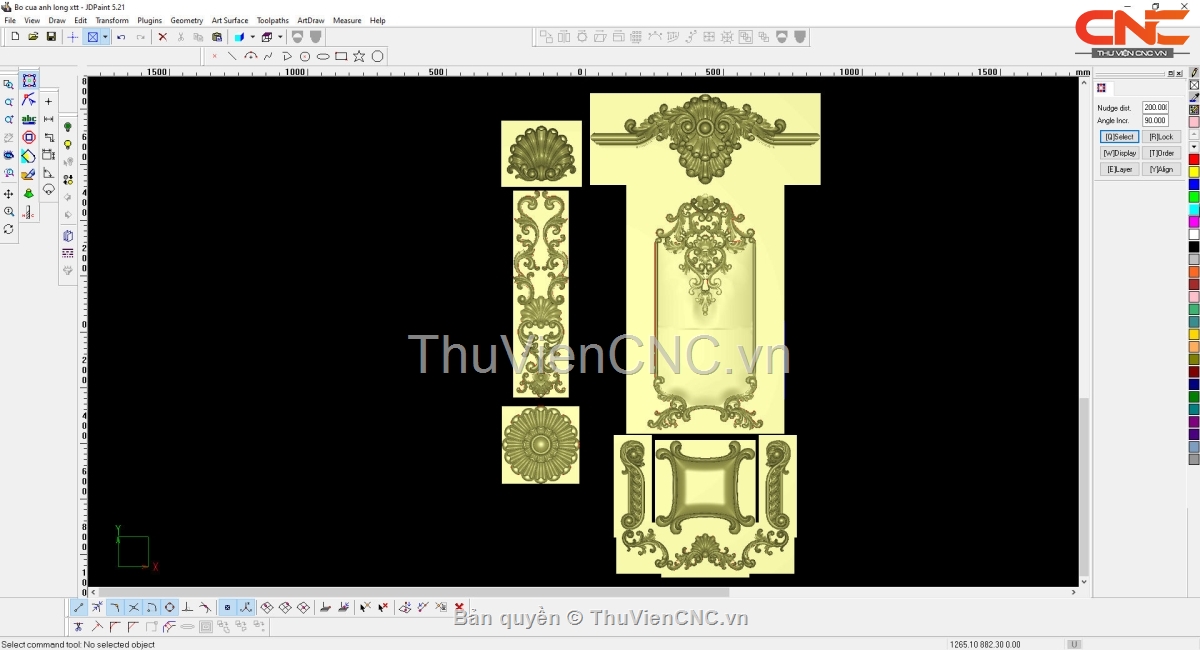Click the Undo arrow icon

tap(121, 37)
